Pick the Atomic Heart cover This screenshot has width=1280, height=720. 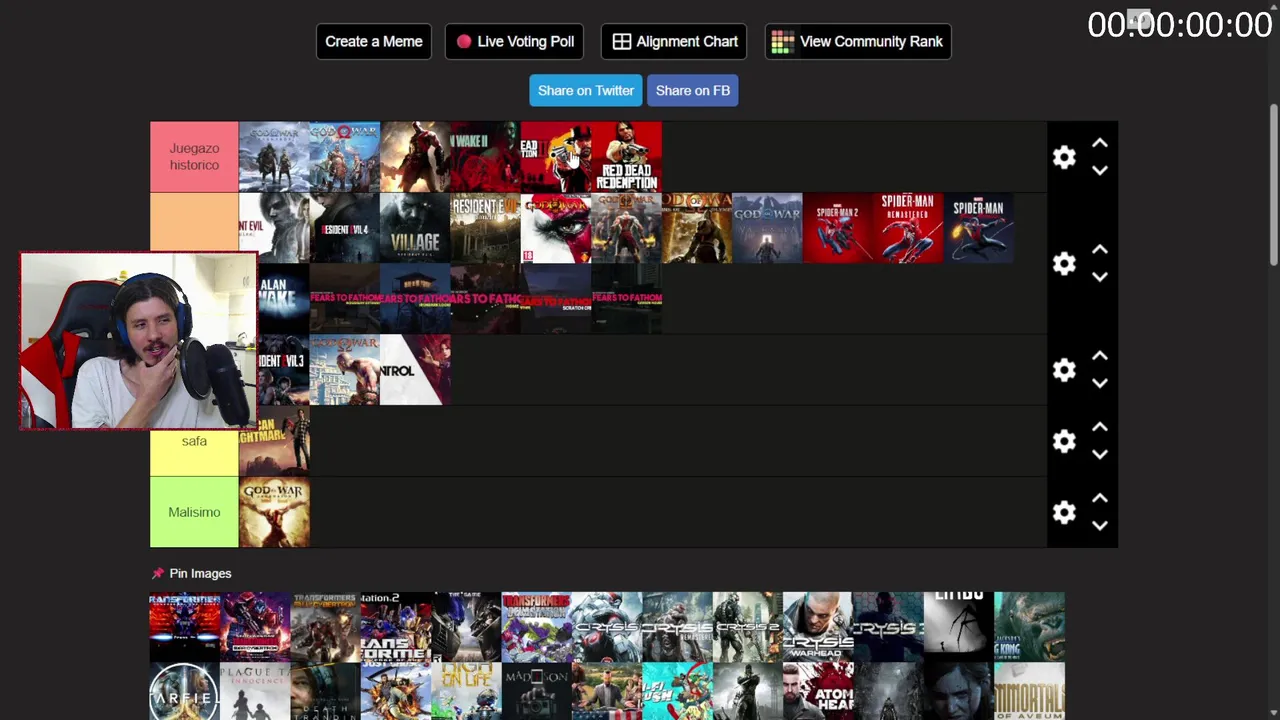818,691
